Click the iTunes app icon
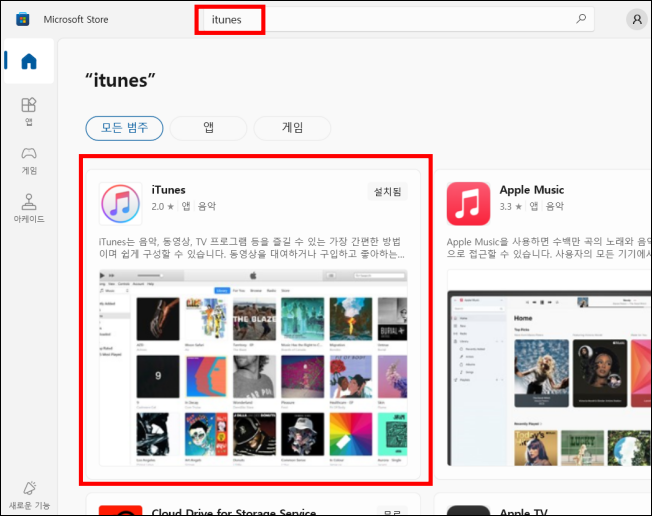Viewport: 652px width, 516px height. click(x=121, y=204)
